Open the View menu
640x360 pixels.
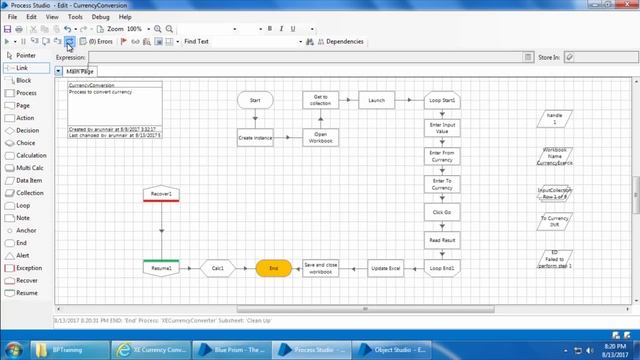point(52,17)
